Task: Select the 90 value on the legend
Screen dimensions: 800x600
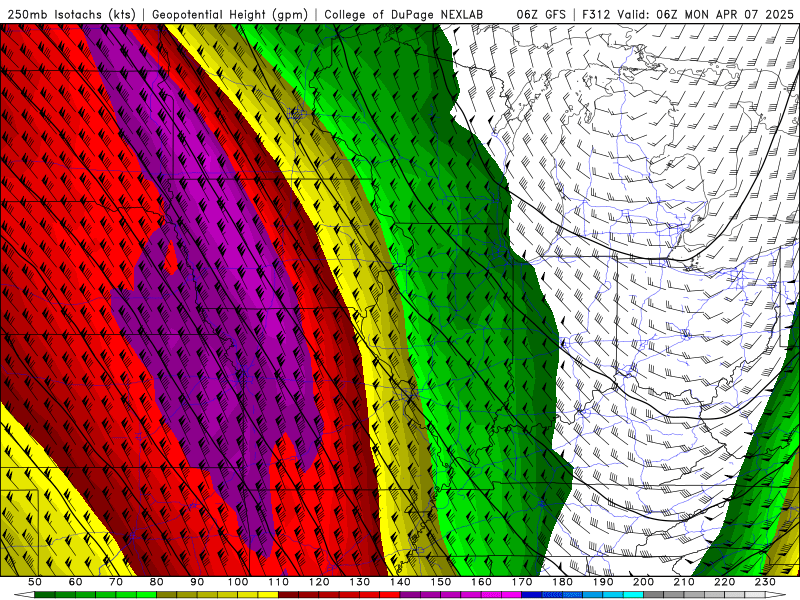Action: pos(197,582)
